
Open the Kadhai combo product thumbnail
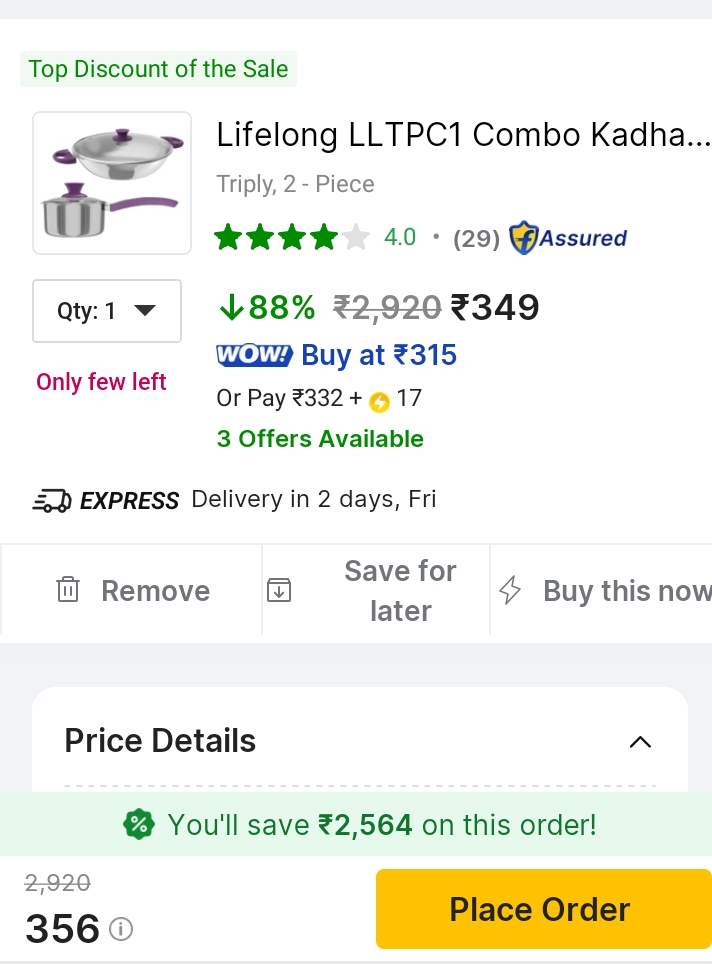(112, 182)
